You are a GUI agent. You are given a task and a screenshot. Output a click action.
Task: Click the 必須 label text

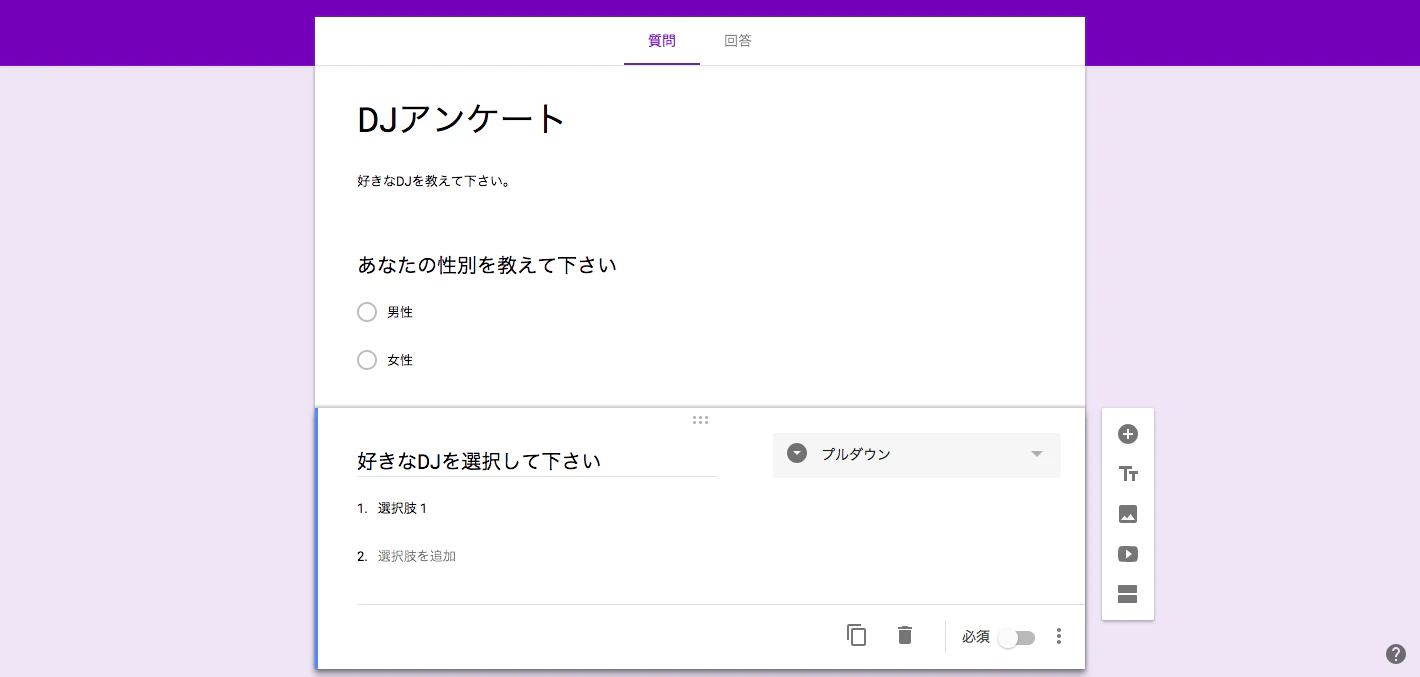click(x=976, y=637)
